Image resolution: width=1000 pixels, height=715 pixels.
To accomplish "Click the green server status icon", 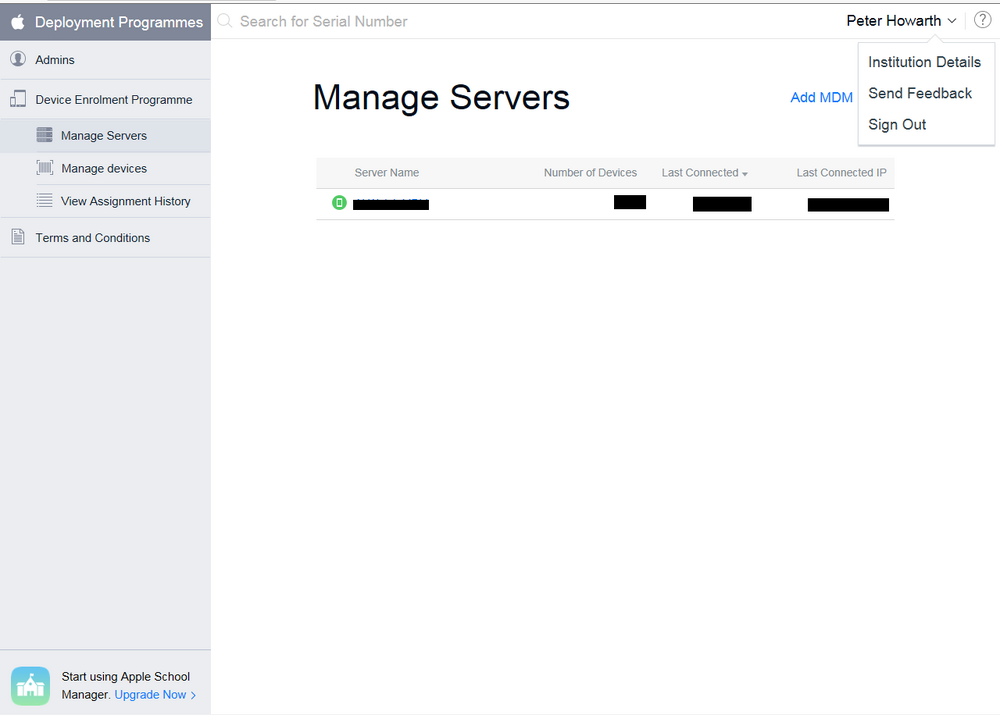I will click(339, 203).
